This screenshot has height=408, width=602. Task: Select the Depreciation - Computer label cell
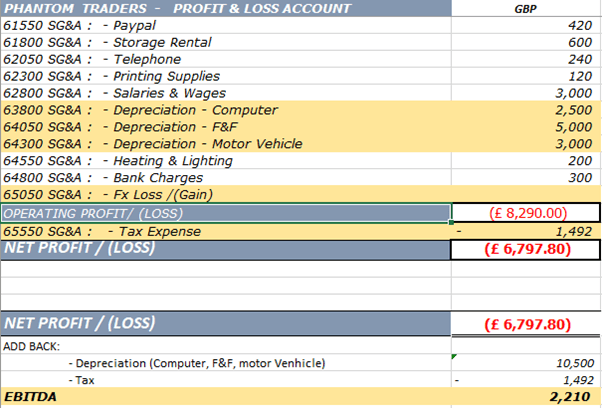[225, 109]
